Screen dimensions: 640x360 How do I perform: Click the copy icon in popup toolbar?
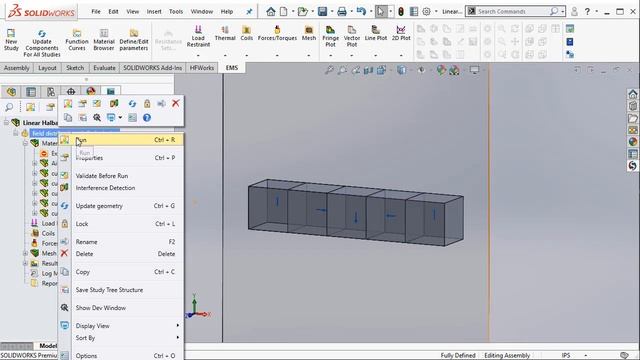(68, 118)
